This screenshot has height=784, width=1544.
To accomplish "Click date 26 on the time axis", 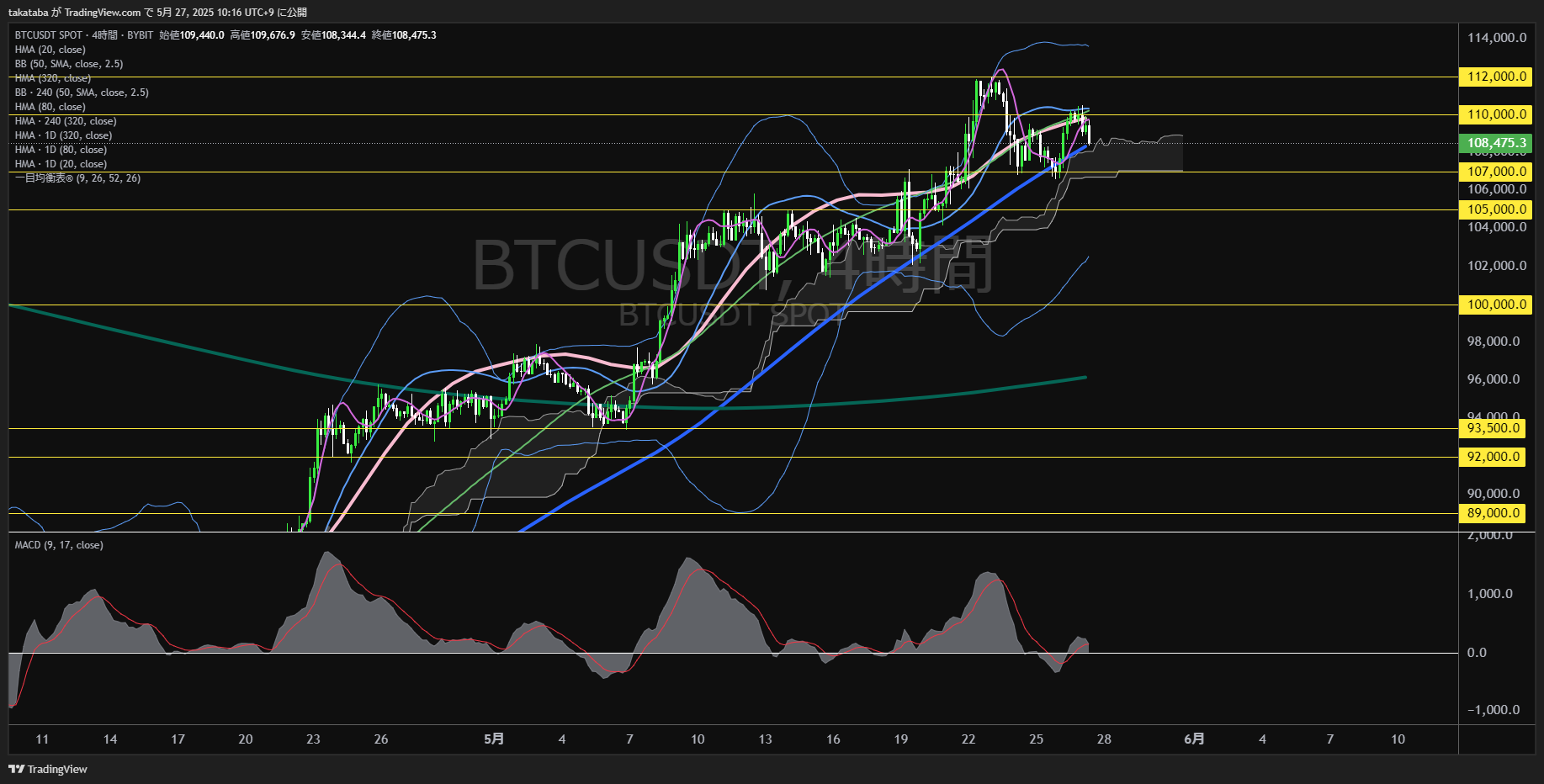I will tap(381, 739).
